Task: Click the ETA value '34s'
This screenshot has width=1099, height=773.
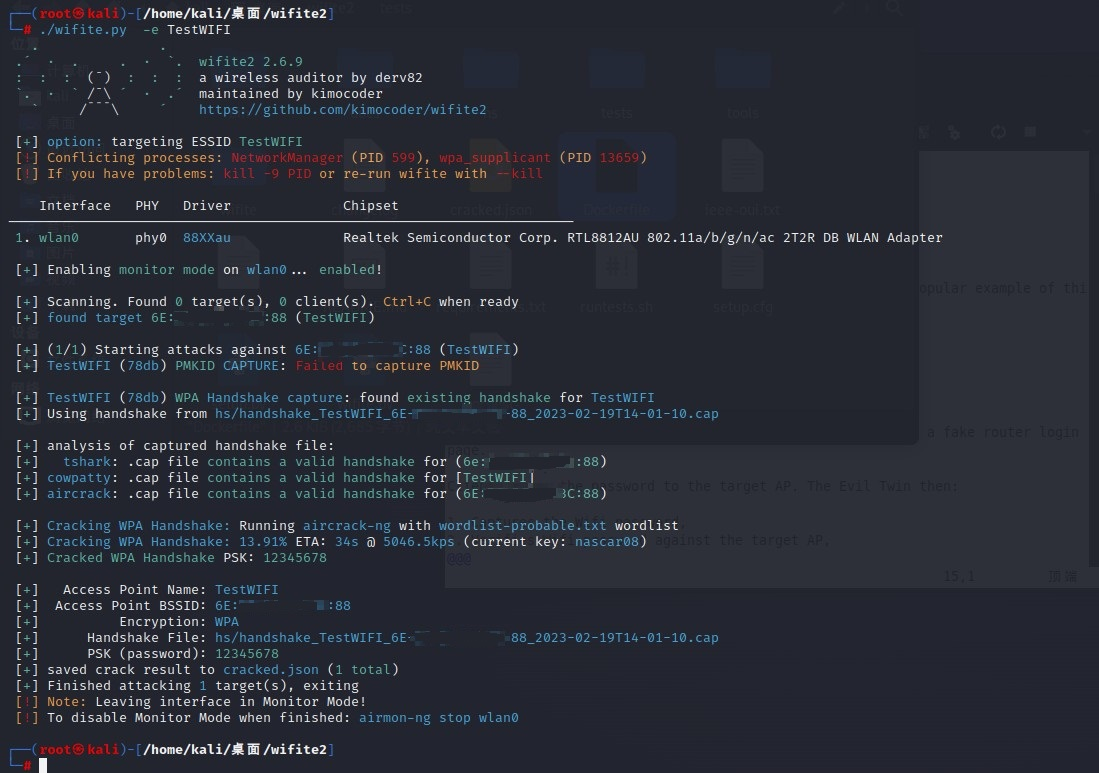Action: click(x=346, y=542)
